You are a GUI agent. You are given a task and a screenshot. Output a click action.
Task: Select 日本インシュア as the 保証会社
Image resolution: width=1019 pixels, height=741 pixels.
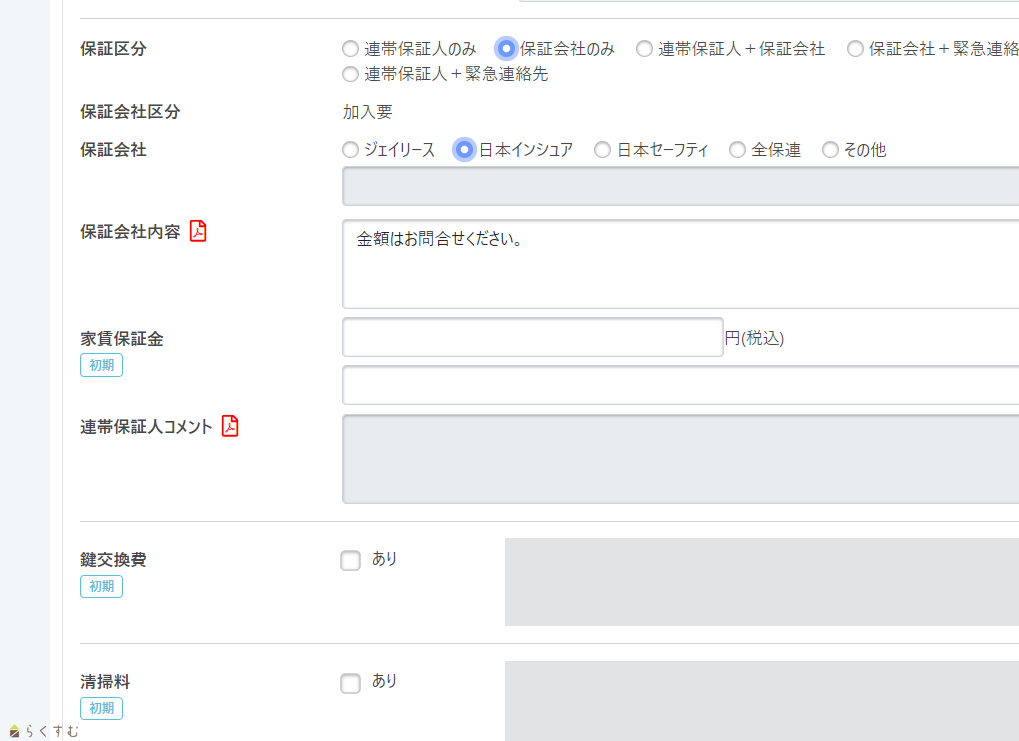click(x=464, y=150)
